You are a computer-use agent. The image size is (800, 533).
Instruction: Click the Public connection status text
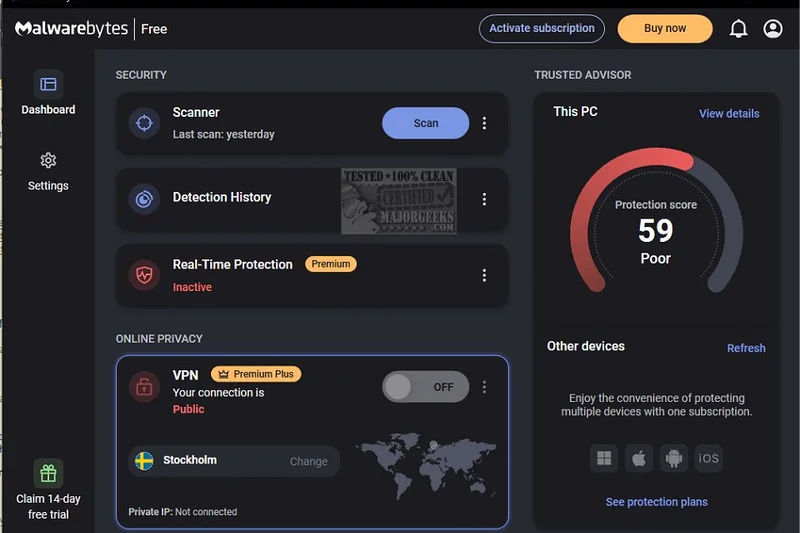[x=188, y=409]
